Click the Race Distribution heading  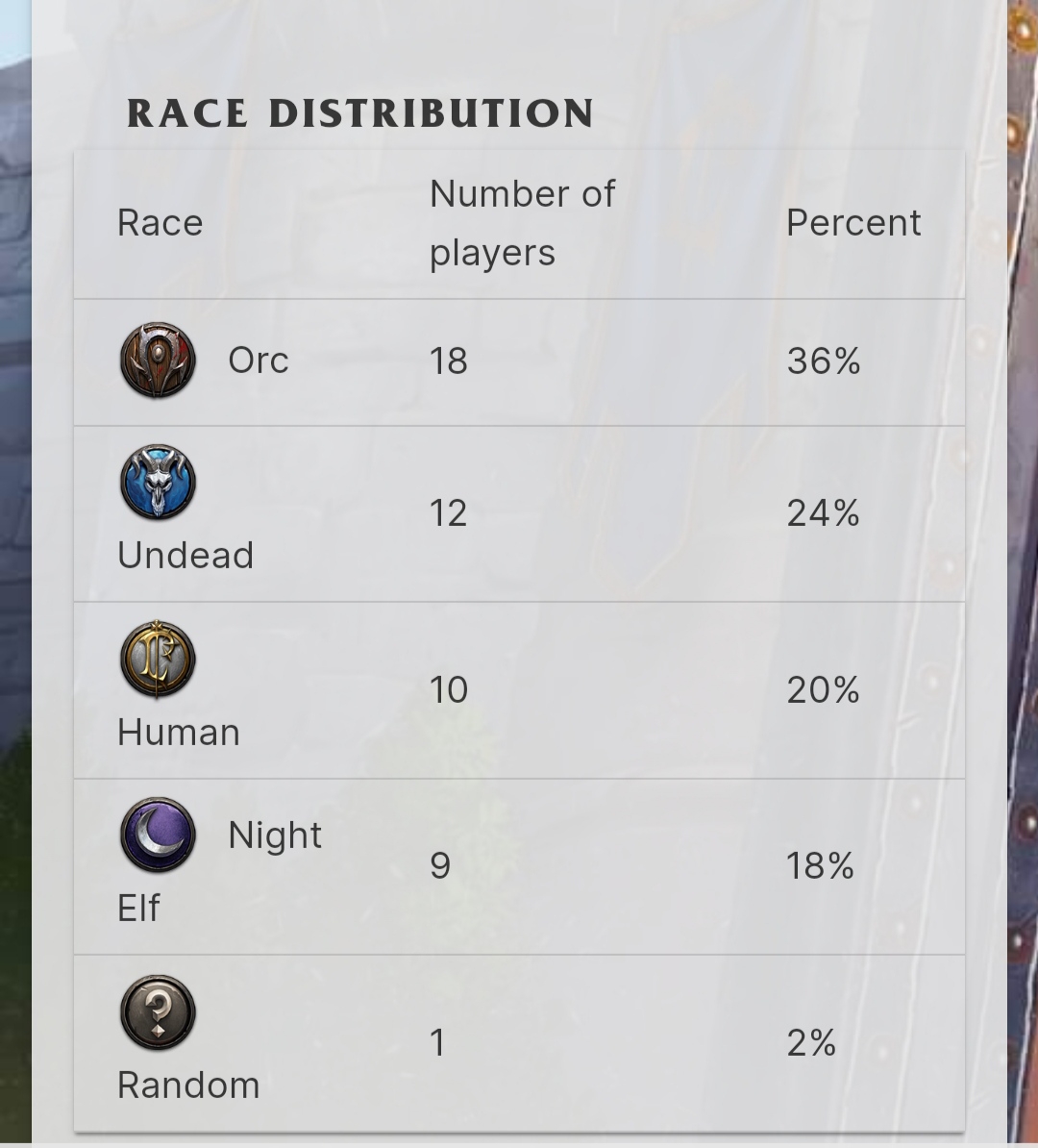(360, 113)
